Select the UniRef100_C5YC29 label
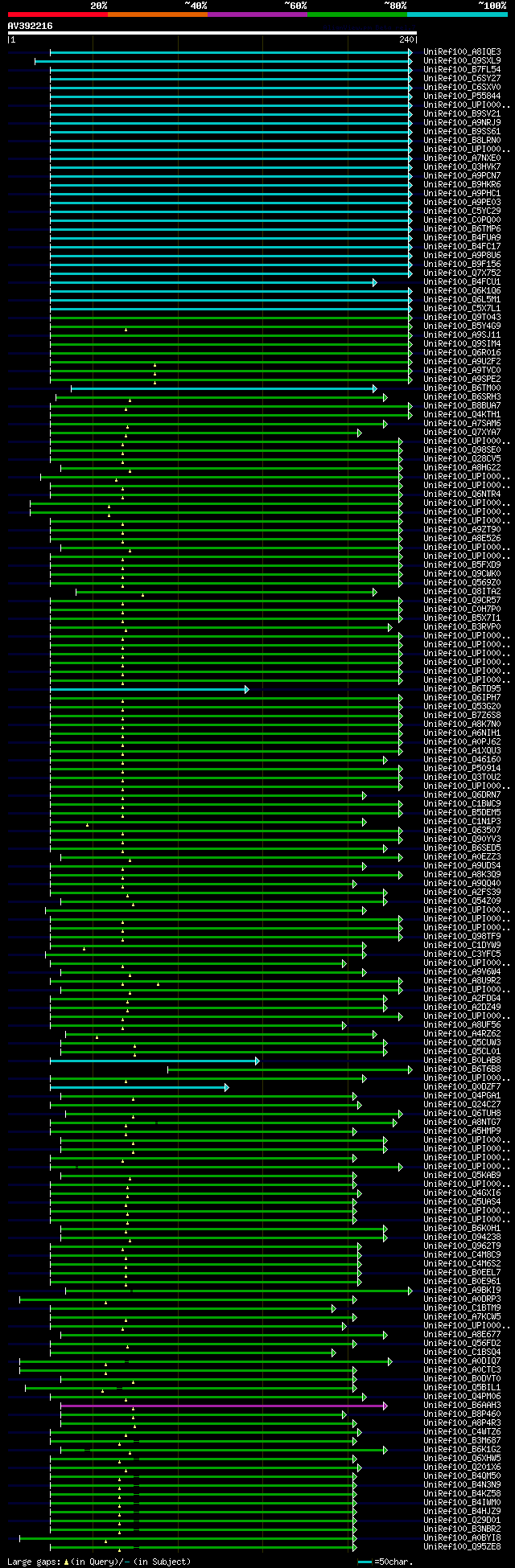Image resolution: width=515 pixels, height=1568 pixels. point(462,211)
